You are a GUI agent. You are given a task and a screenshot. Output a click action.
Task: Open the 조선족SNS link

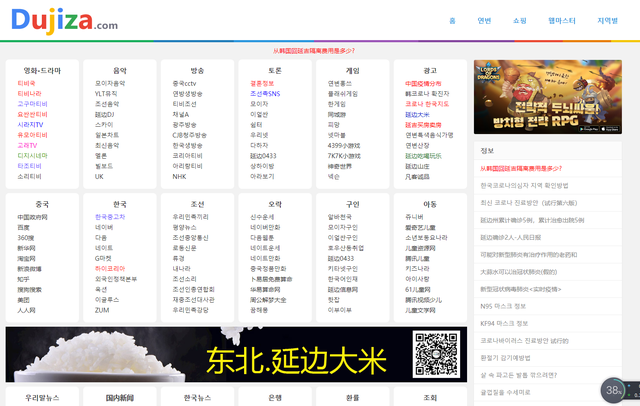pos(265,93)
